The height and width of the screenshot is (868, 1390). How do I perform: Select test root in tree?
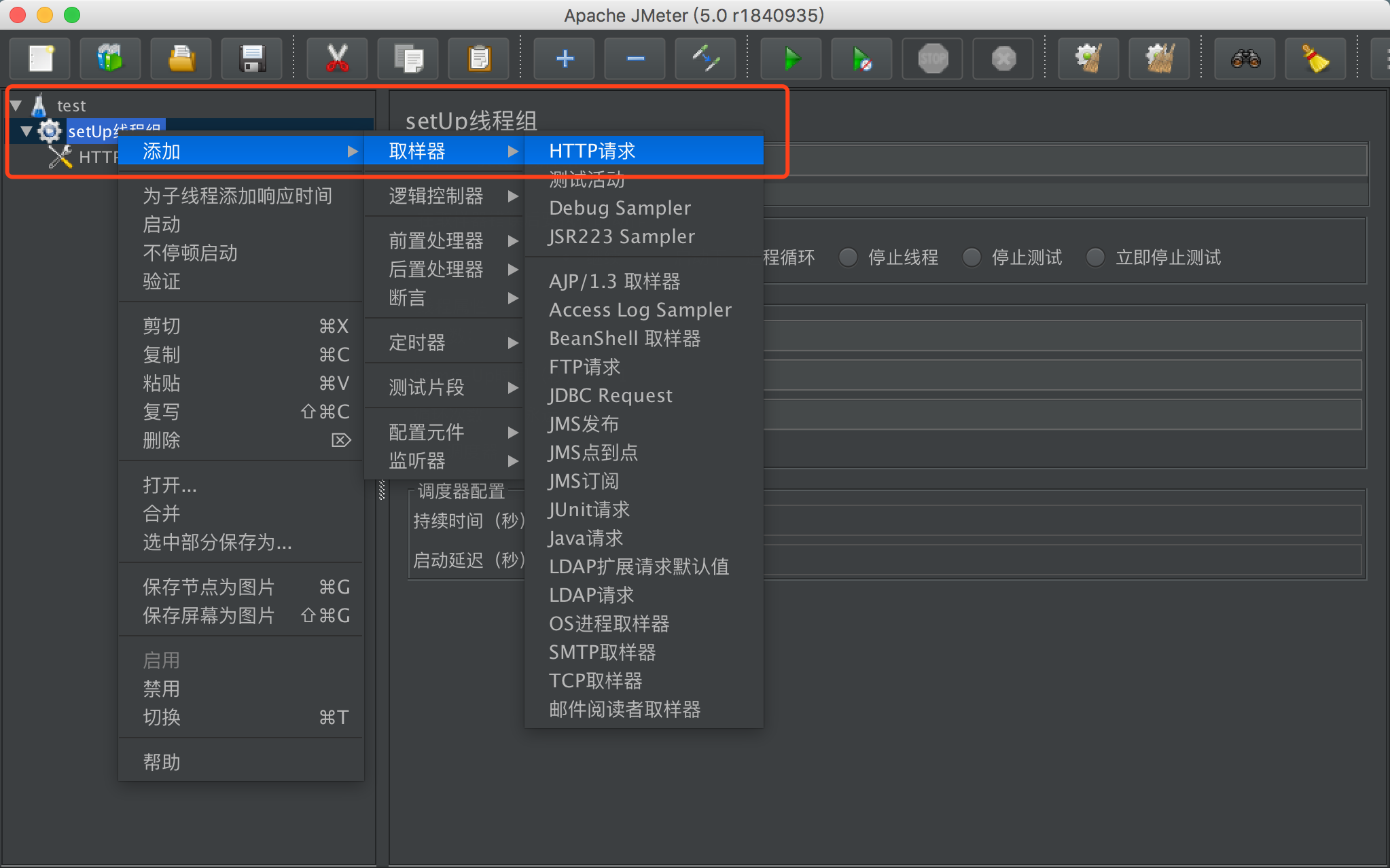coord(71,106)
